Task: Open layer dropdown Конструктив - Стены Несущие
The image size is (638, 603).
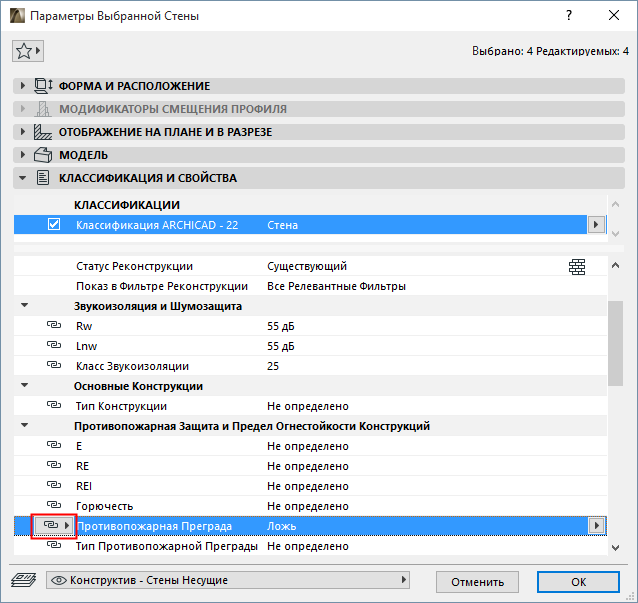Action: point(228,580)
